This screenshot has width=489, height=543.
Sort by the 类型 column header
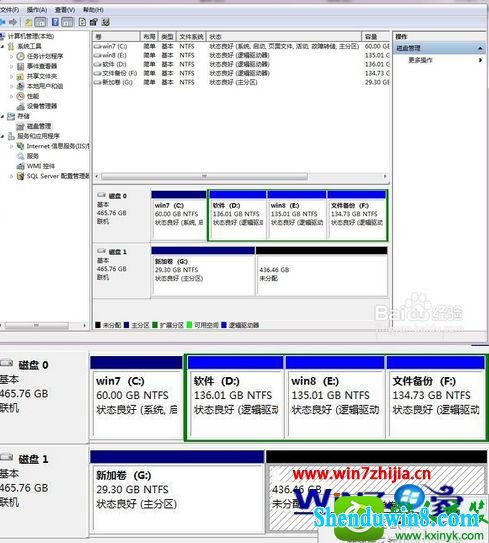(x=167, y=36)
